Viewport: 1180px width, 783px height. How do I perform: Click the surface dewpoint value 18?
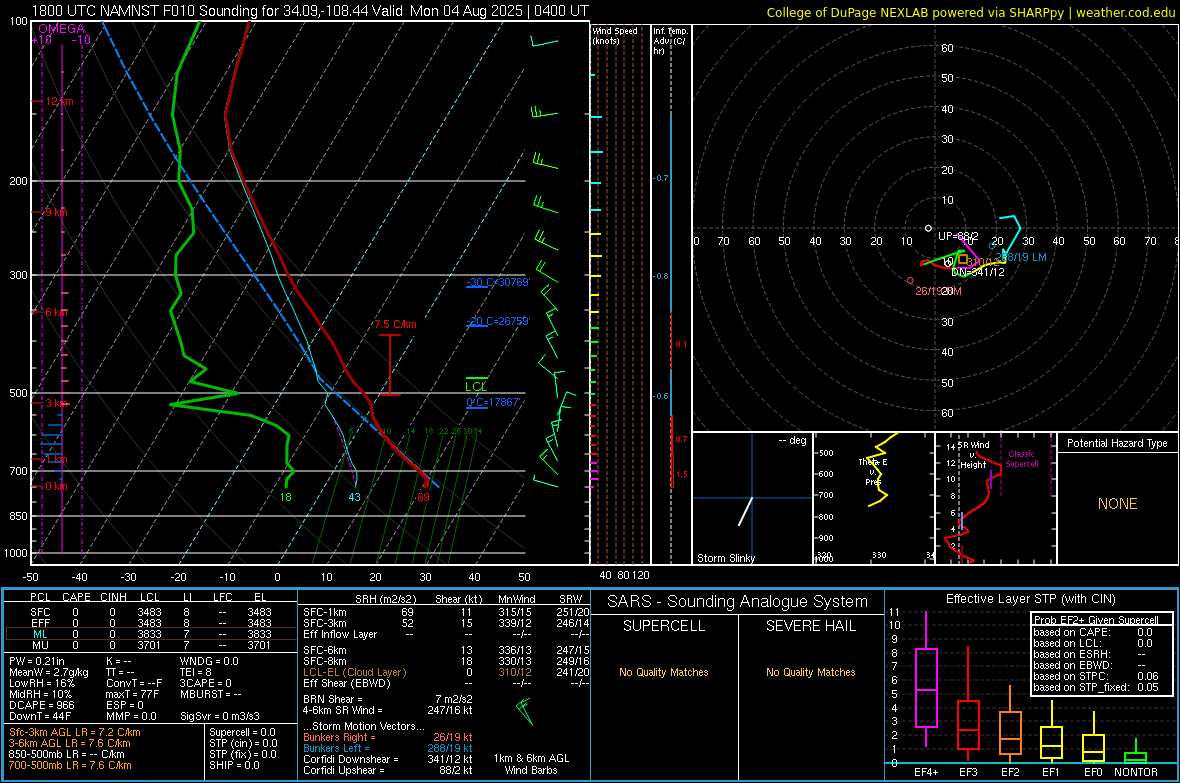[285, 497]
